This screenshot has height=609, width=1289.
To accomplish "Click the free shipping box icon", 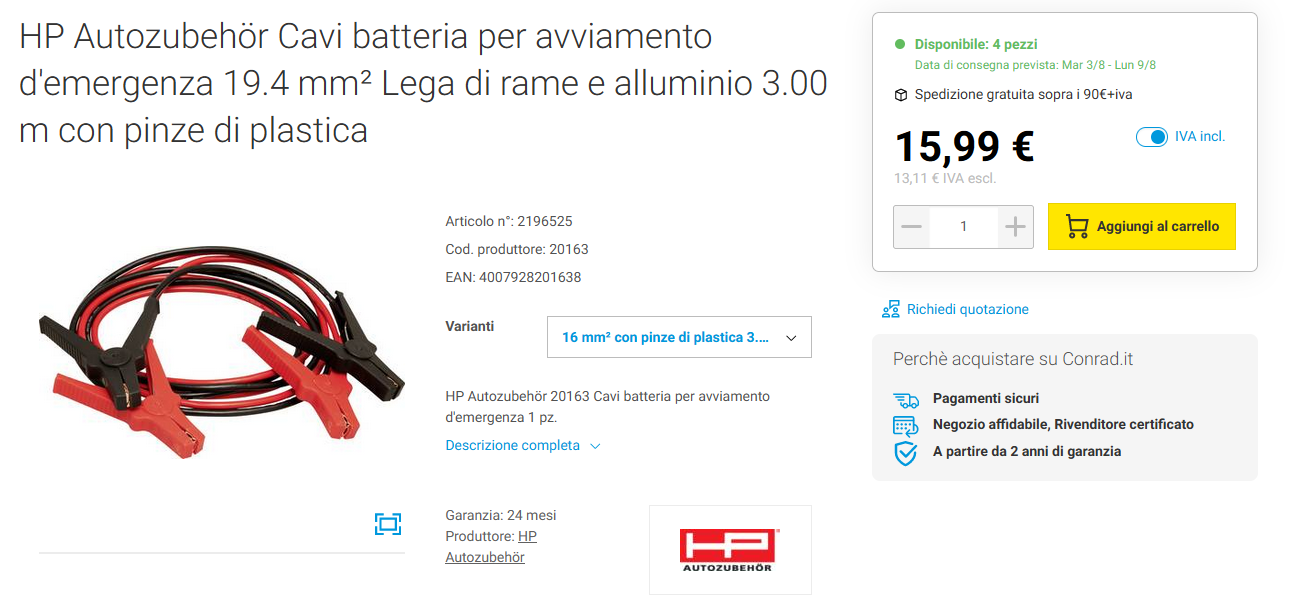I will click(x=901, y=95).
